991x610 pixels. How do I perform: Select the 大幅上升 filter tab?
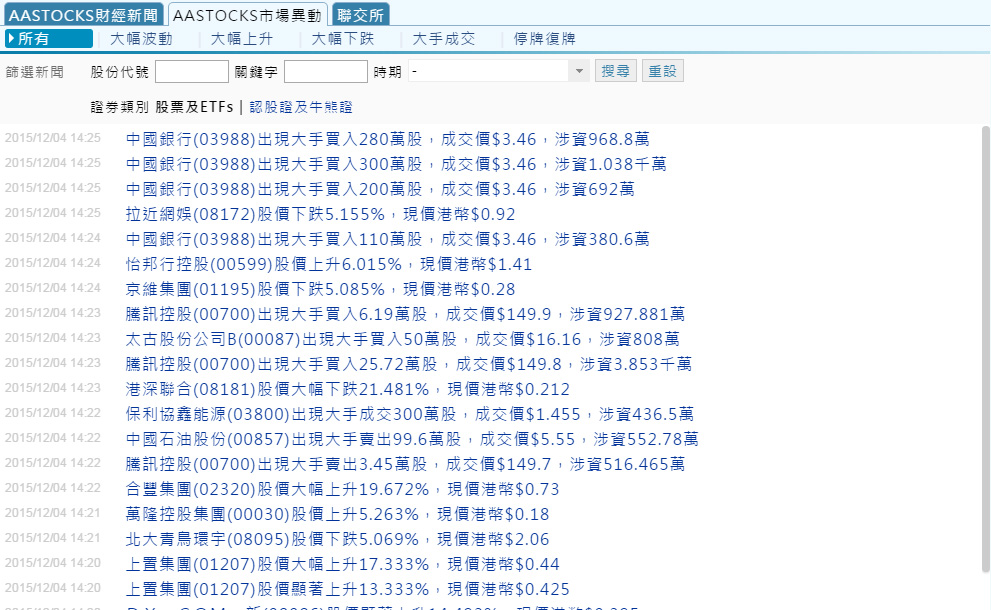pos(242,39)
